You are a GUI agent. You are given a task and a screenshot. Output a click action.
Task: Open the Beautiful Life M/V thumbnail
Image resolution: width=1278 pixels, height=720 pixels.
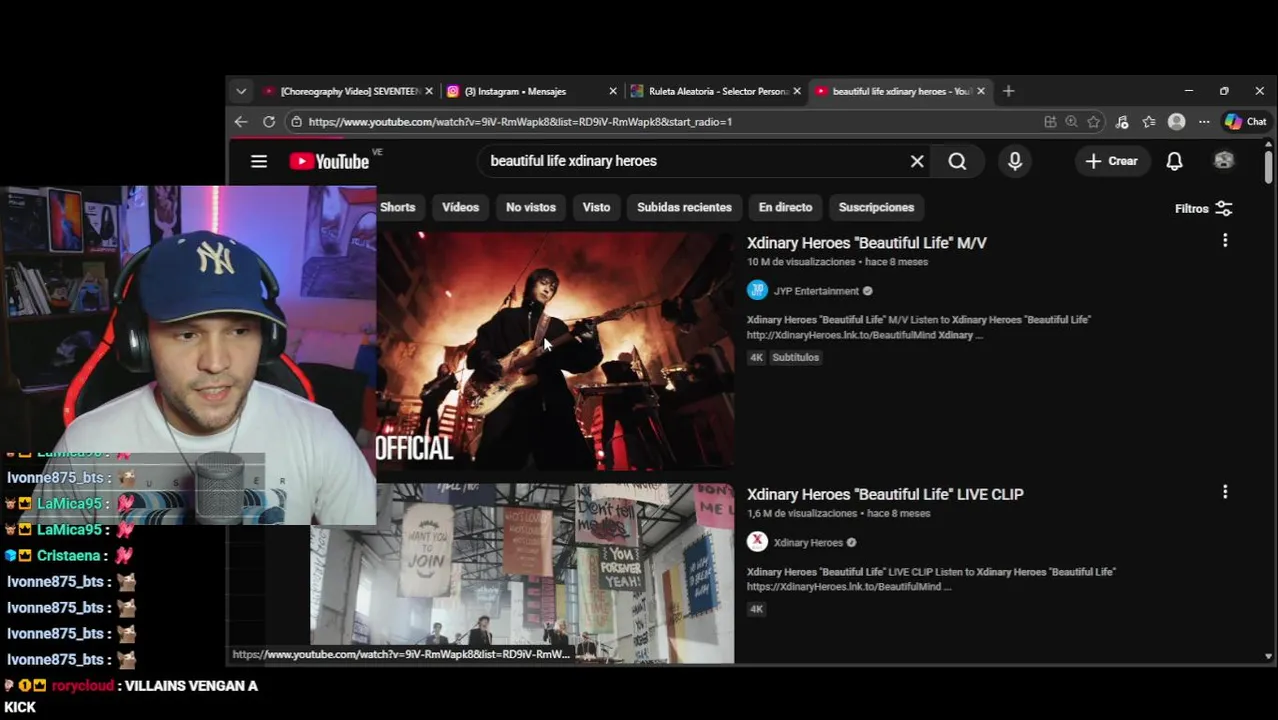[555, 351]
